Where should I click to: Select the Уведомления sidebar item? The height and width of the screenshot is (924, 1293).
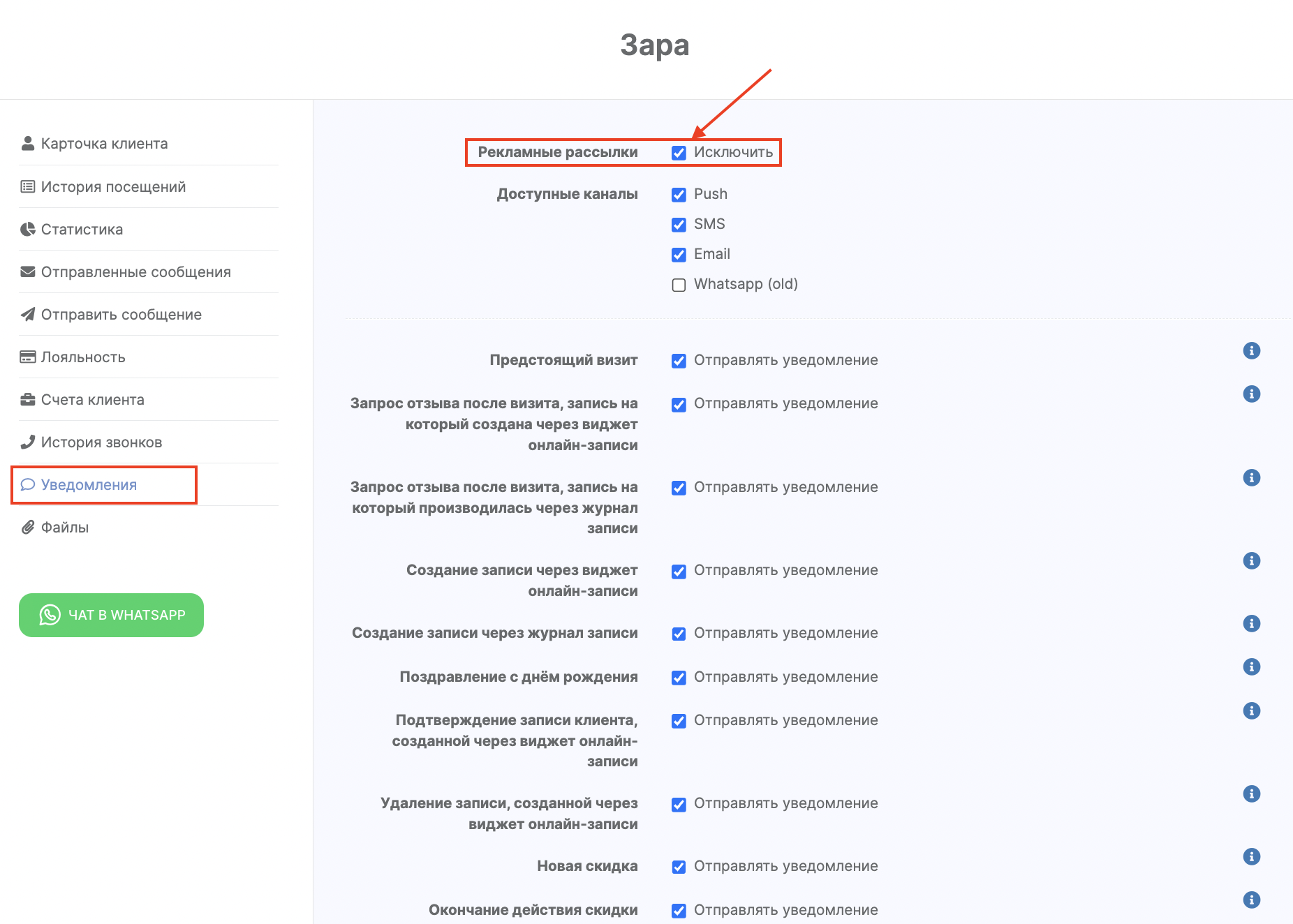click(x=89, y=485)
